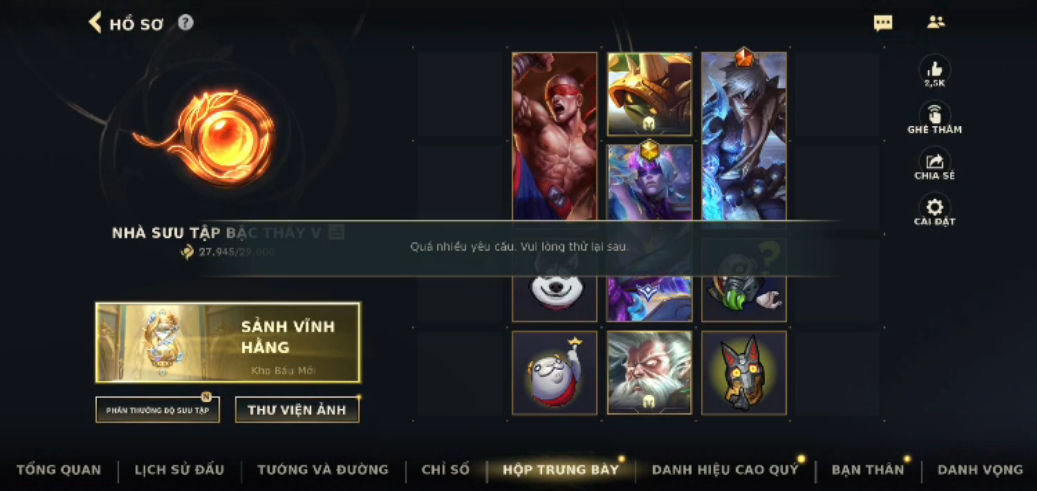Select the blindfolded fighter skin showcase card
This screenshot has height=491, width=1037.
tap(554, 137)
